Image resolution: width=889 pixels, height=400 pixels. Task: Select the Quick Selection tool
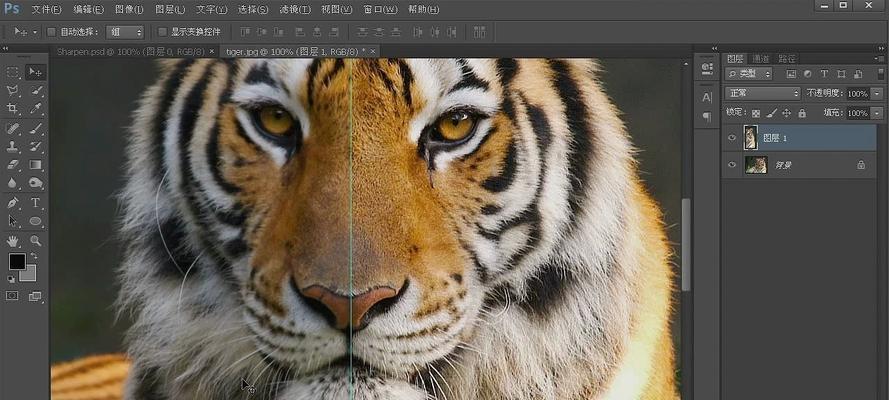[36, 91]
